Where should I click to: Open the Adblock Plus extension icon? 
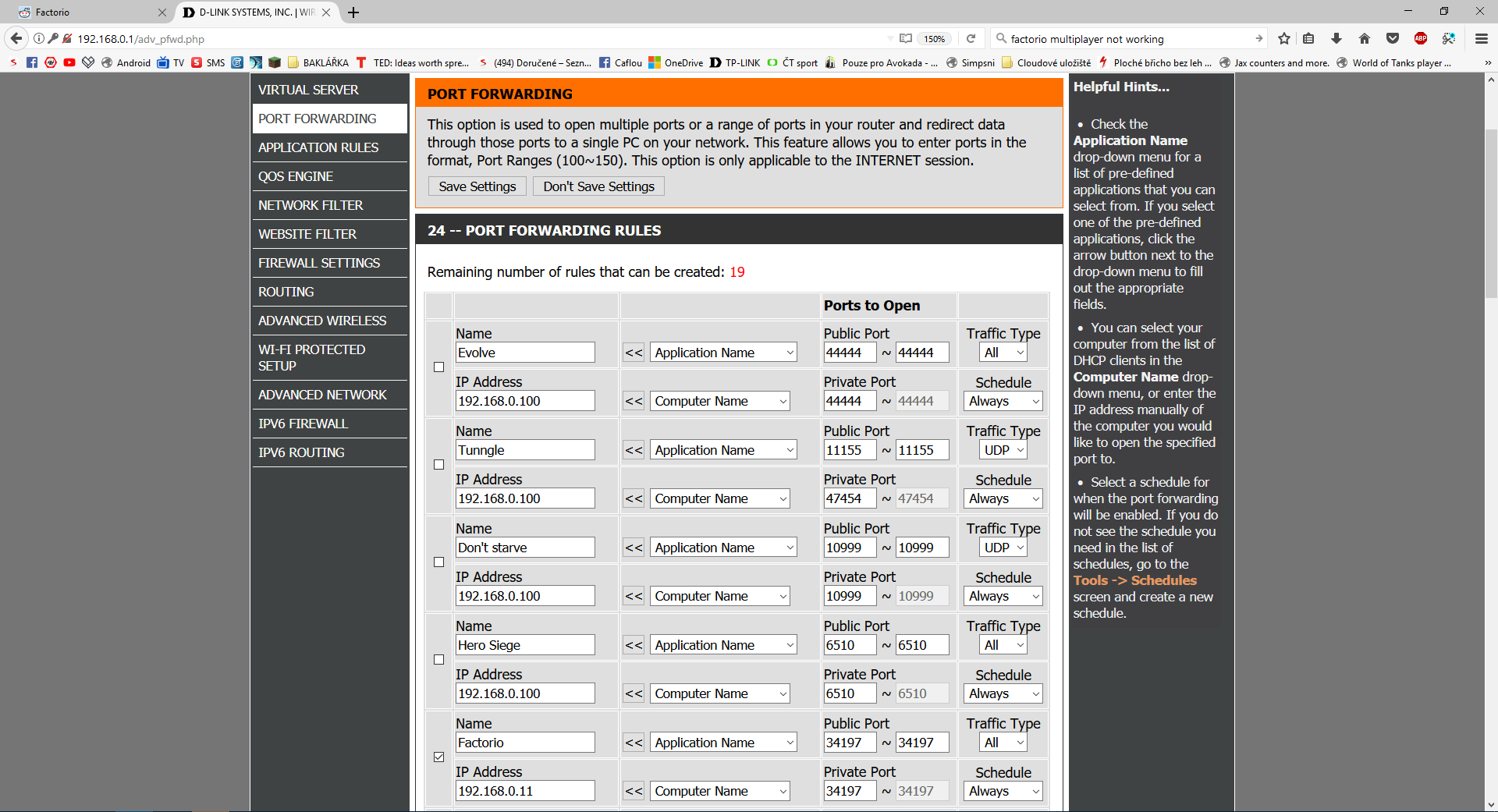[1421, 38]
